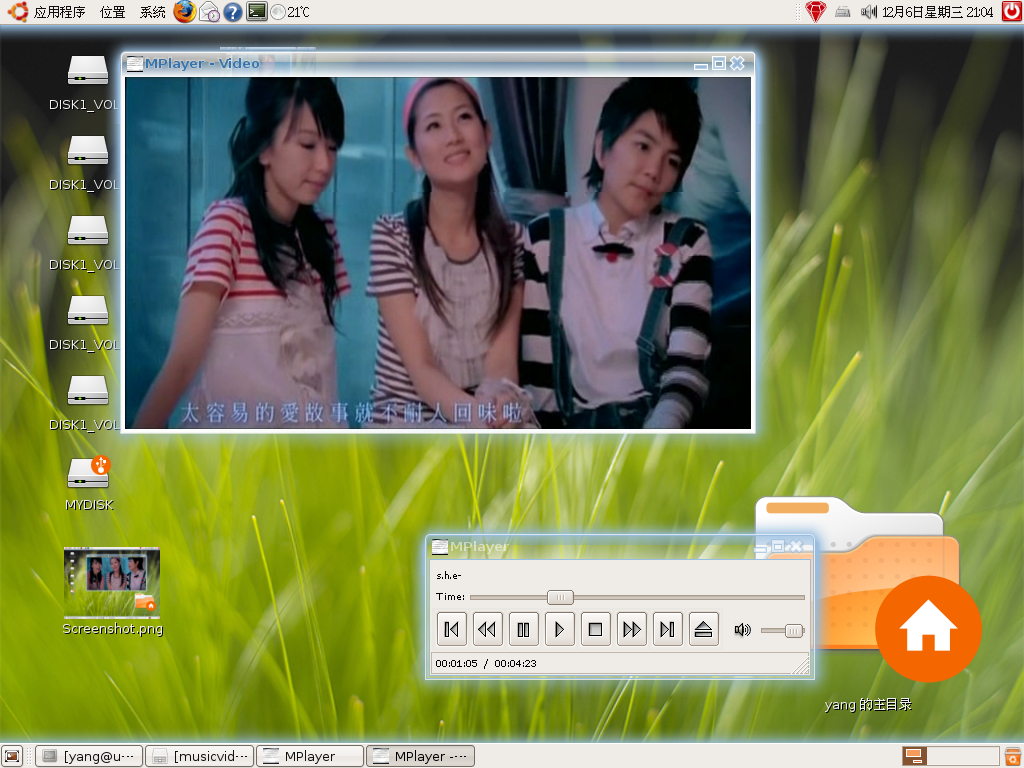Viewport: 1024px width, 768px height.
Task: Open the system volume control icon
Action: [869, 12]
